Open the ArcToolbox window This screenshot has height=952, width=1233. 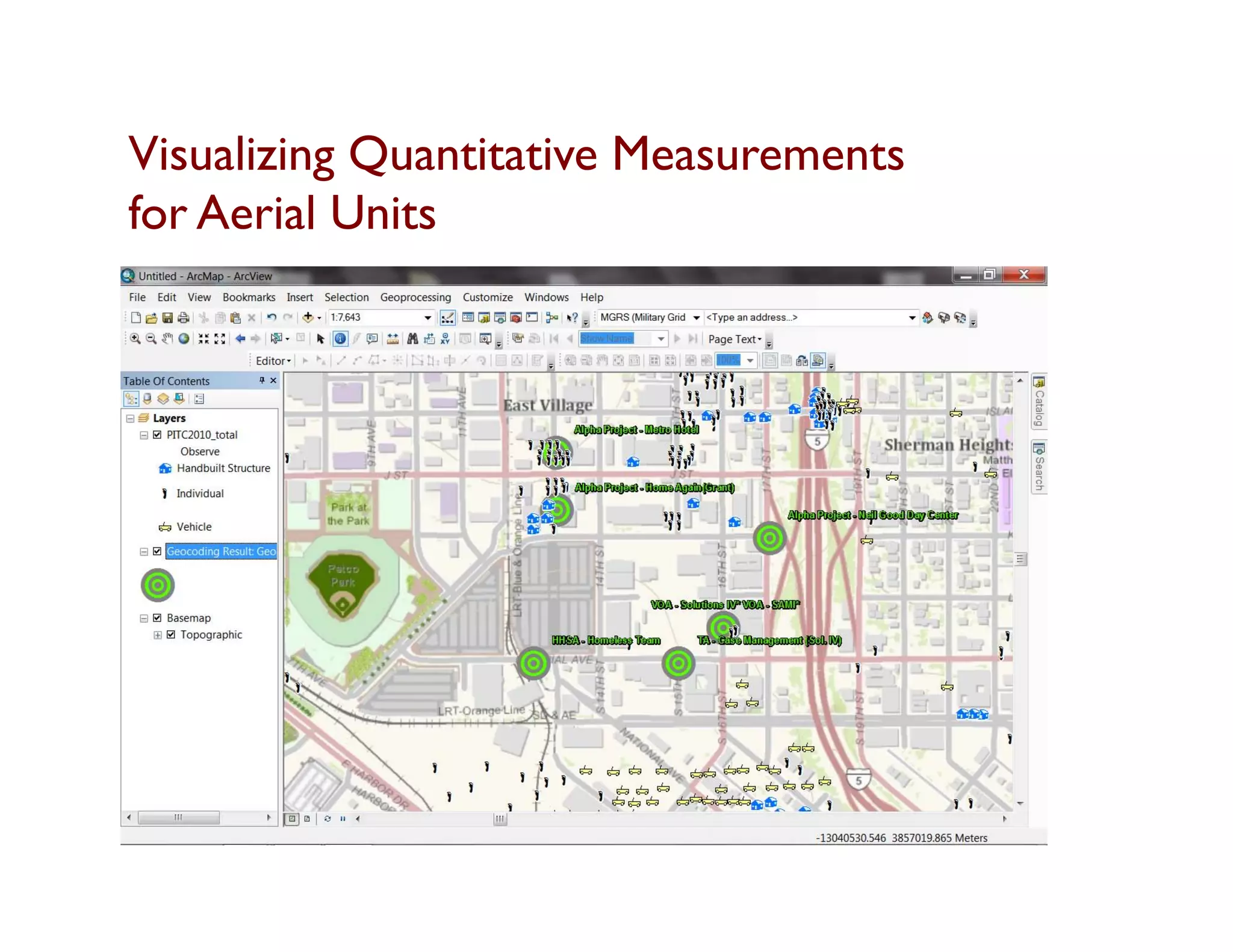[516, 318]
